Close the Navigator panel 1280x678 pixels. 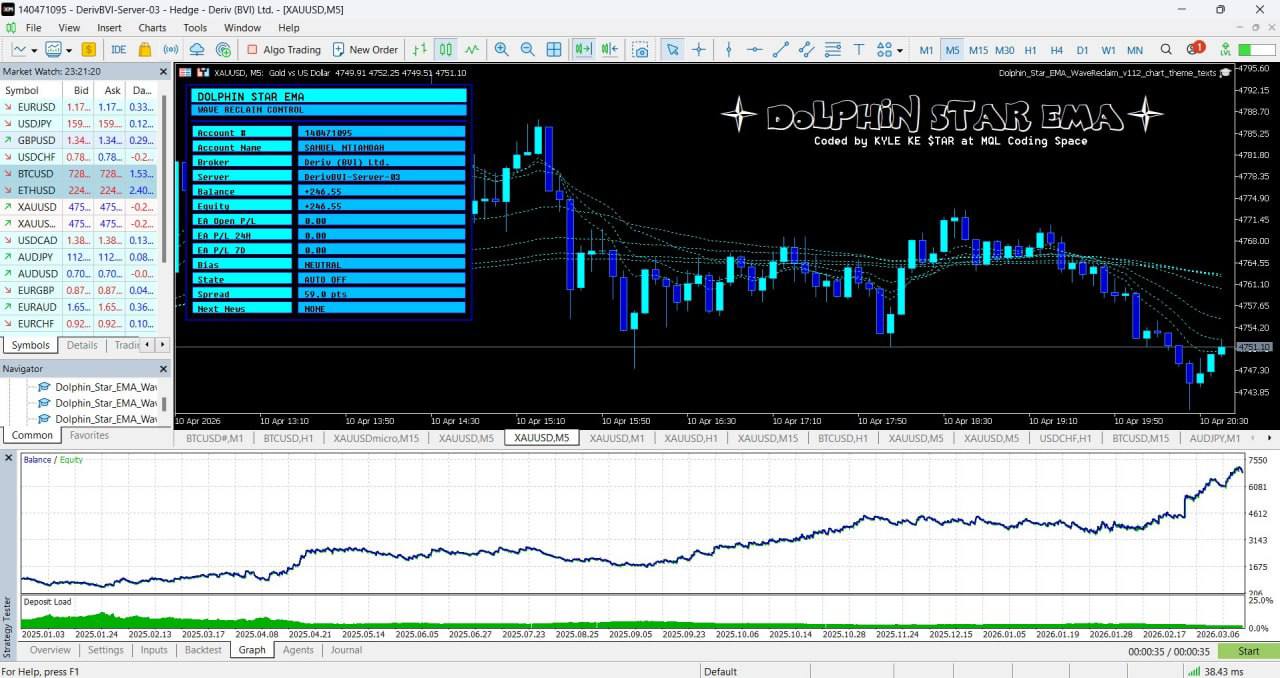point(164,369)
